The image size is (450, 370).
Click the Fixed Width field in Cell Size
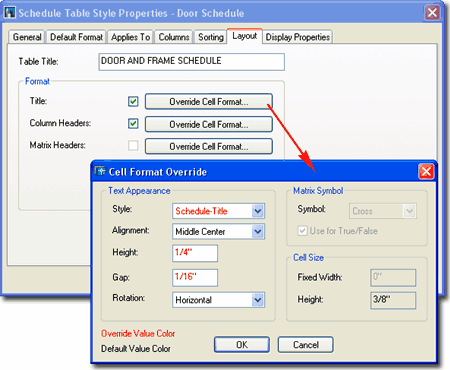pos(393,278)
